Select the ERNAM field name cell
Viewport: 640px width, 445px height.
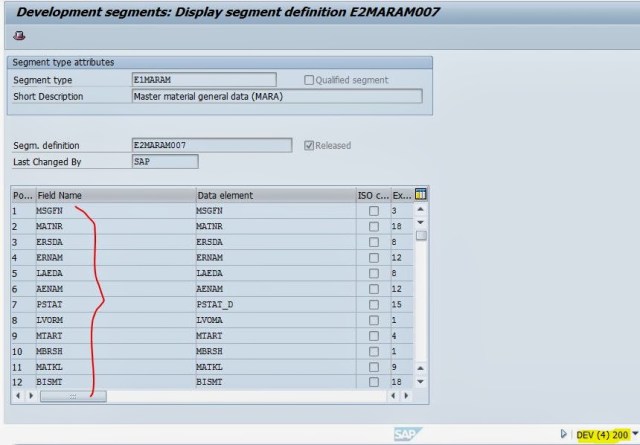coord(116,258)
